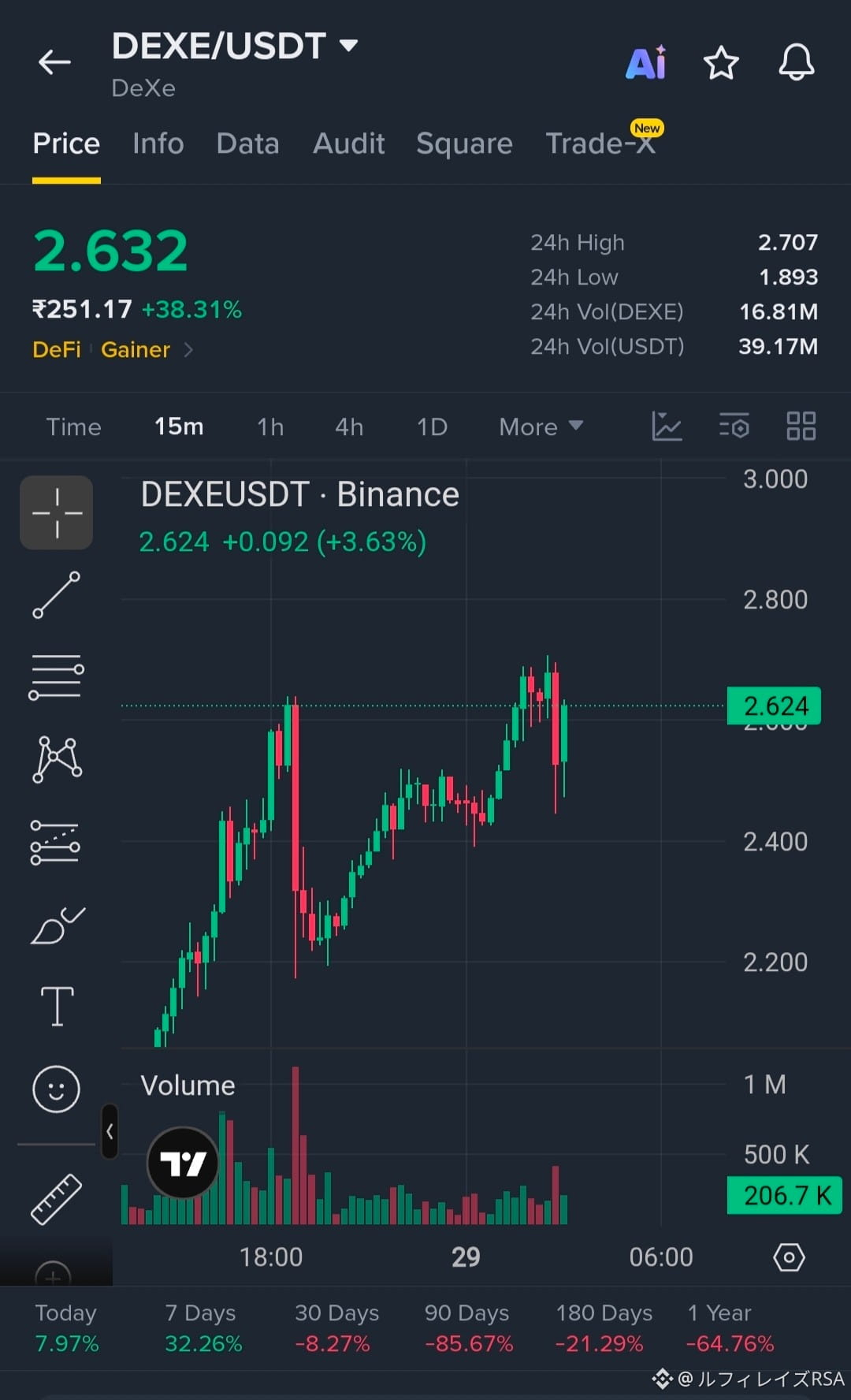The image size is (851, 1400).
Task: Open chart display settings icon
Action: click(x=734, y=426)
